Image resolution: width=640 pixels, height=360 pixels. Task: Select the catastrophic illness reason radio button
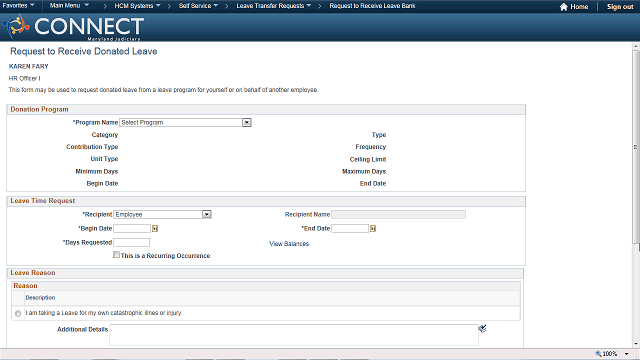point(18,313)
